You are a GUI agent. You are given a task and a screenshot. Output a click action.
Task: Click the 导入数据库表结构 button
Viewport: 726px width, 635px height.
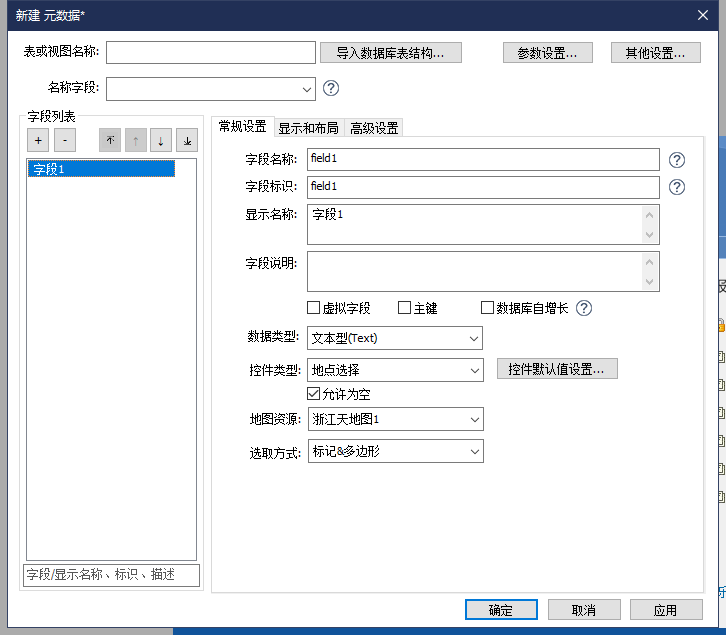click(391, 53)
